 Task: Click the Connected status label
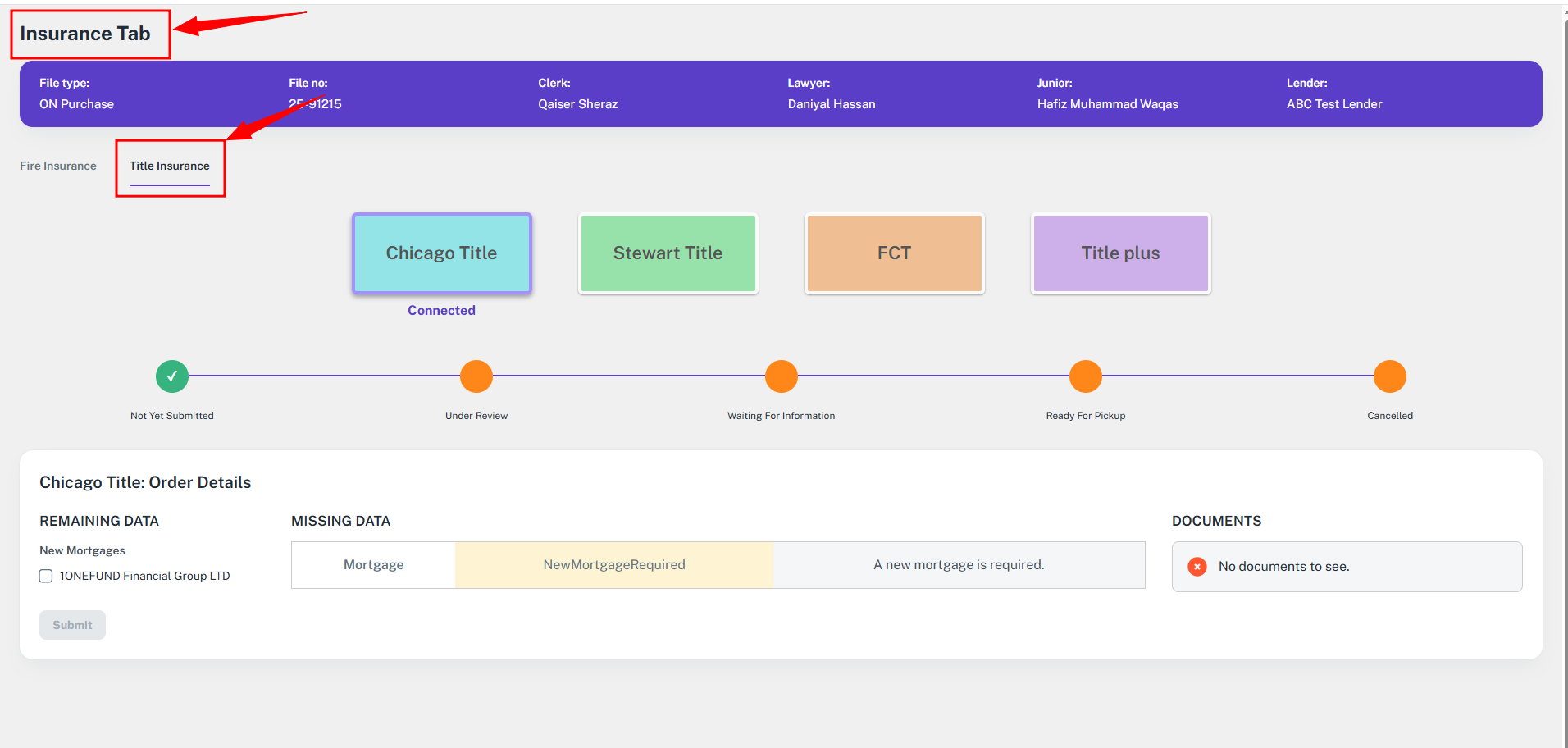pyautogui.click(x=441, y=311)
